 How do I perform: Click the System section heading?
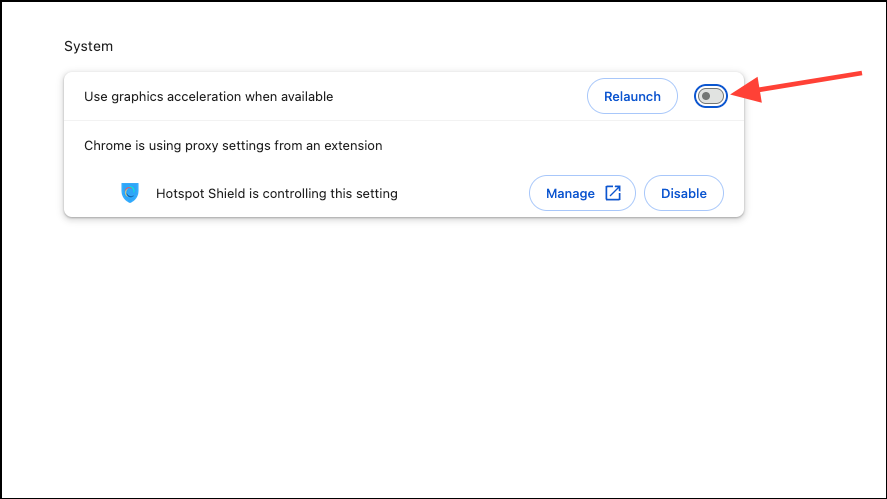(88, 46)
